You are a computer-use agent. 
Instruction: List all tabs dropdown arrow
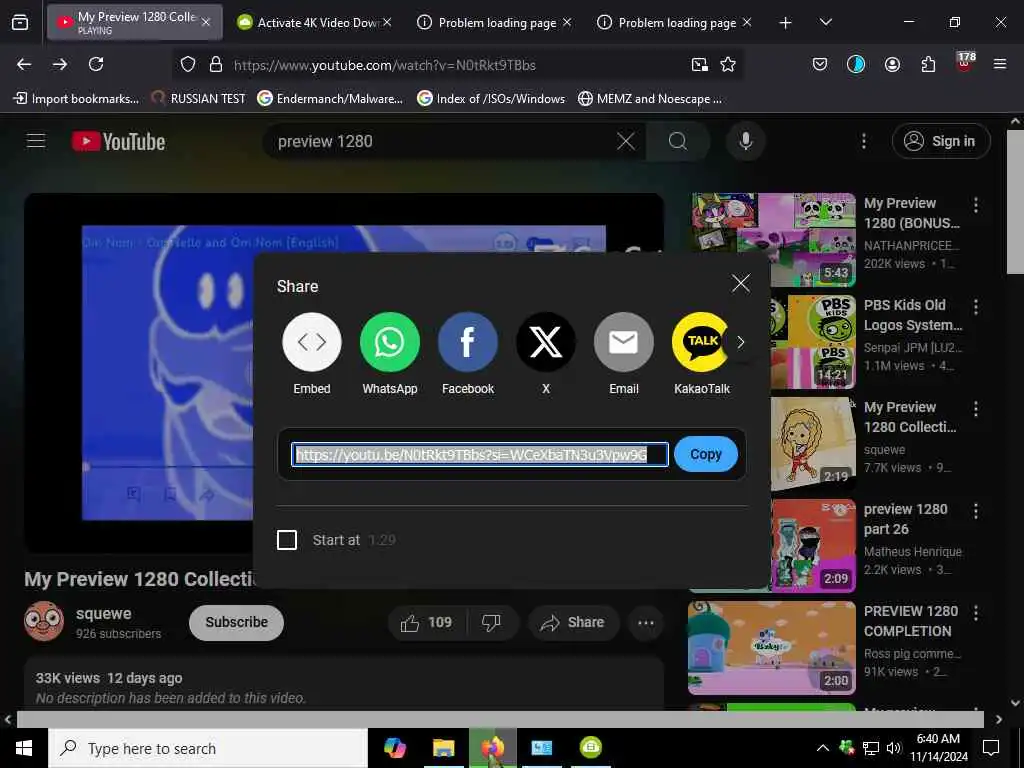click(x=825, y=22)
